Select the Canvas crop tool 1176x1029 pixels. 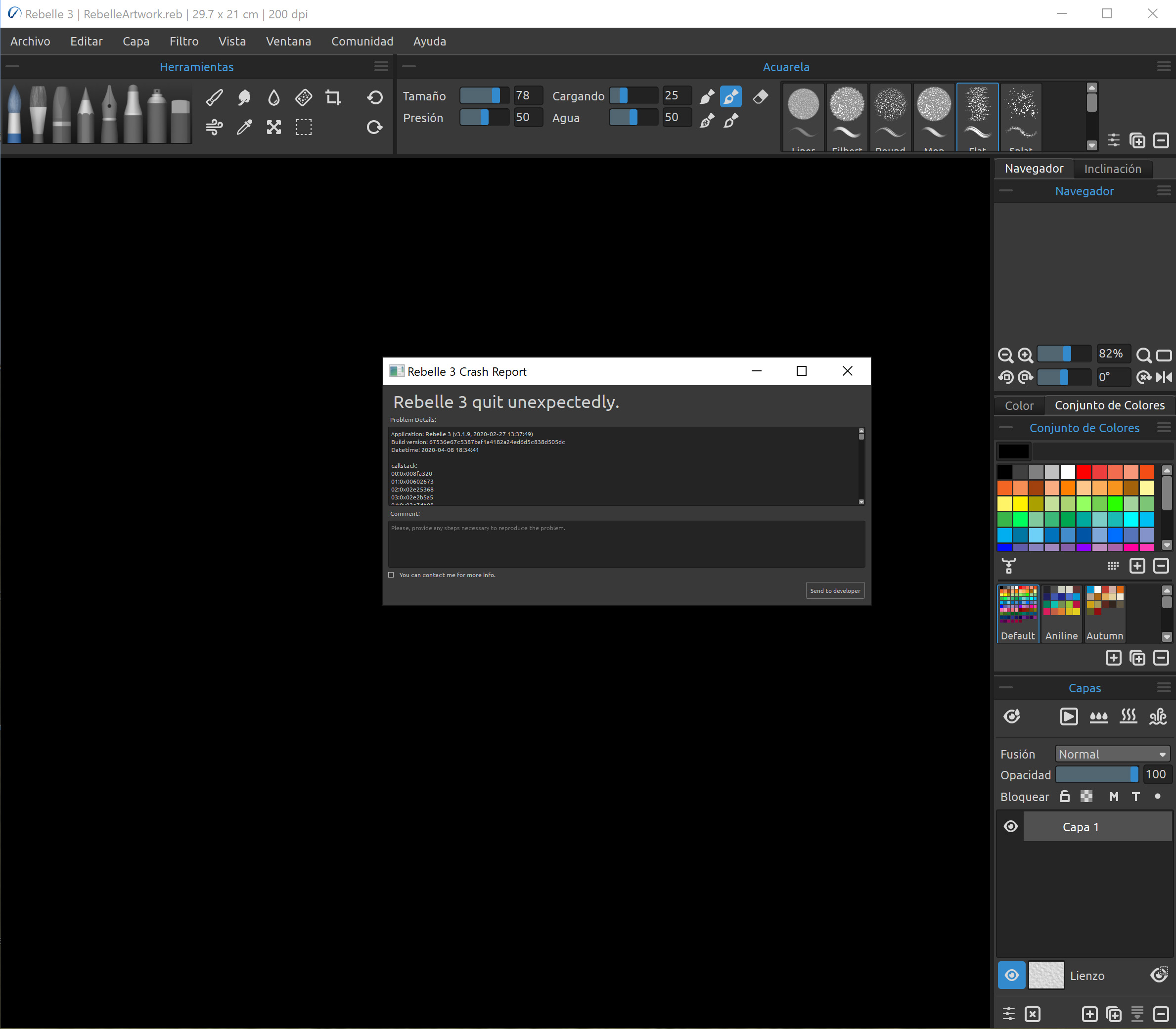click(334, 97)
